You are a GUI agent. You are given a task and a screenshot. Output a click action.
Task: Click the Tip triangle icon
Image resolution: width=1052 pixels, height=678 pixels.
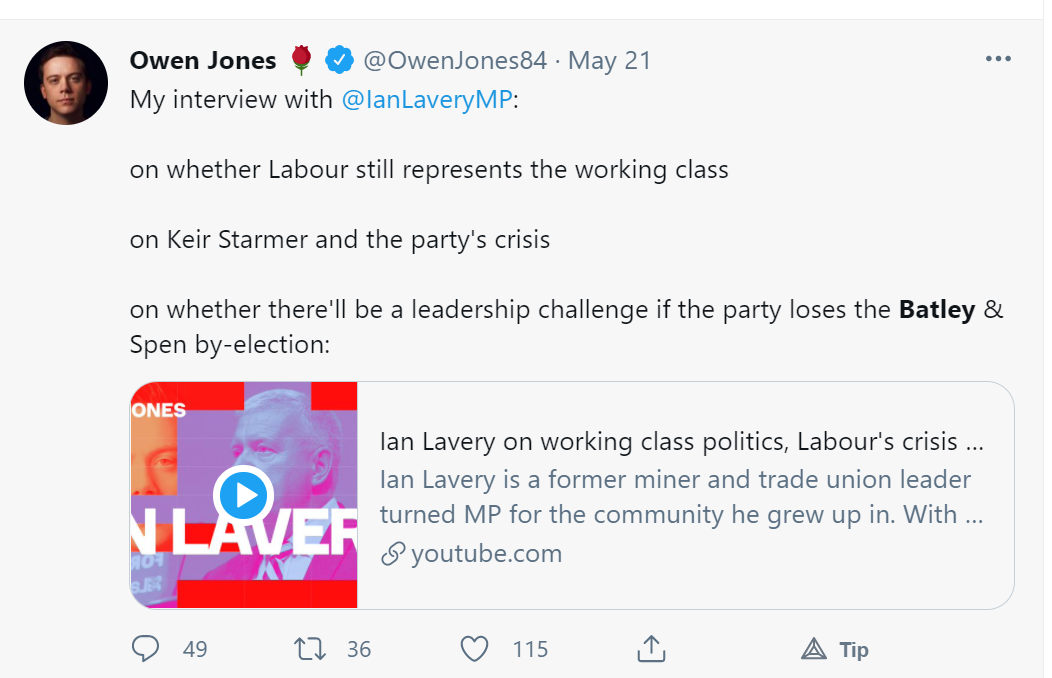click(x=814, y=650)
